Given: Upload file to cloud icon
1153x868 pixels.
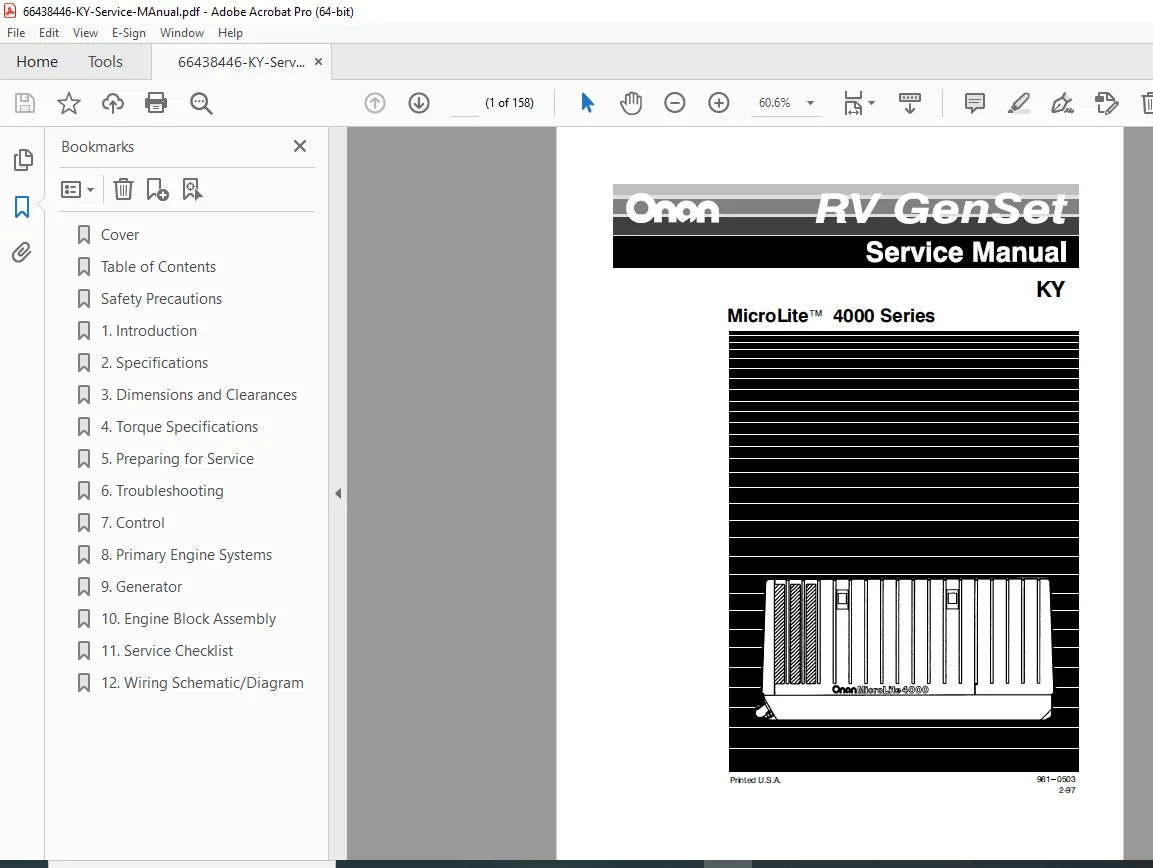Looking at the screenshot, I should tap(113, 103).
